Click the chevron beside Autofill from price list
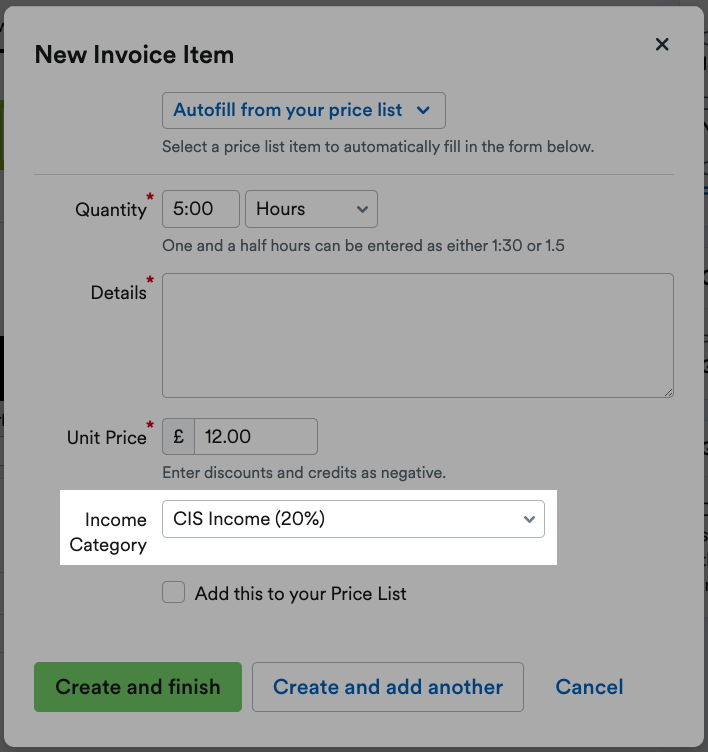708x752 pixels. pyautogui.click(x=423, y=110)
